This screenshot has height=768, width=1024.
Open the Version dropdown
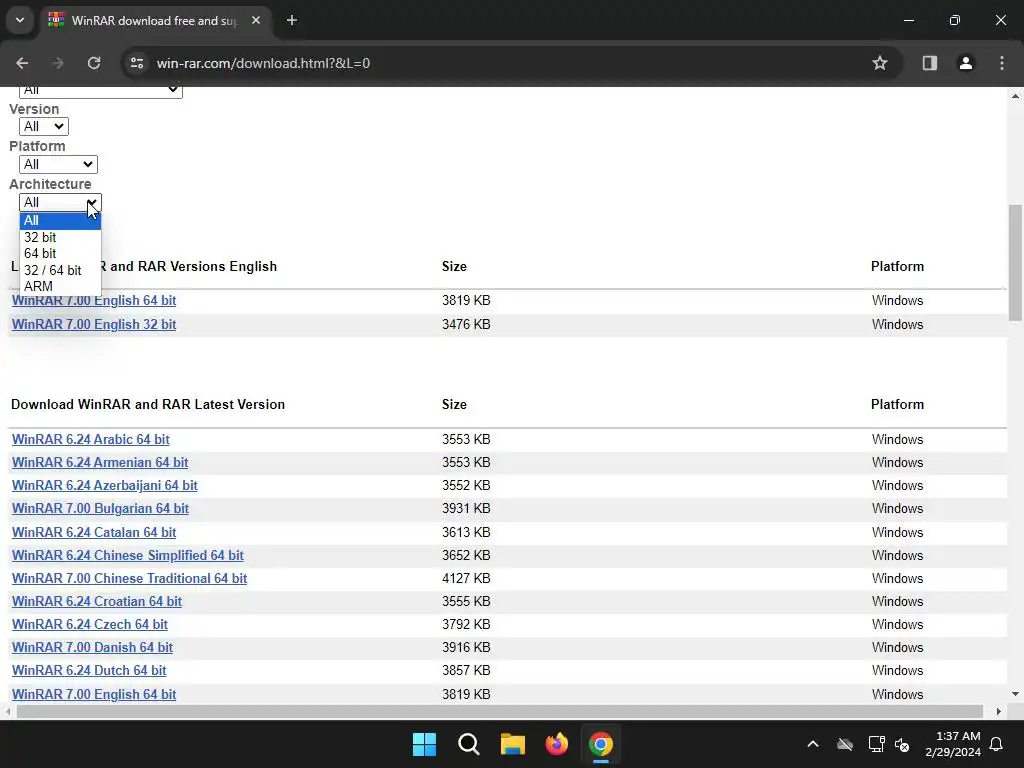point(44,127)
